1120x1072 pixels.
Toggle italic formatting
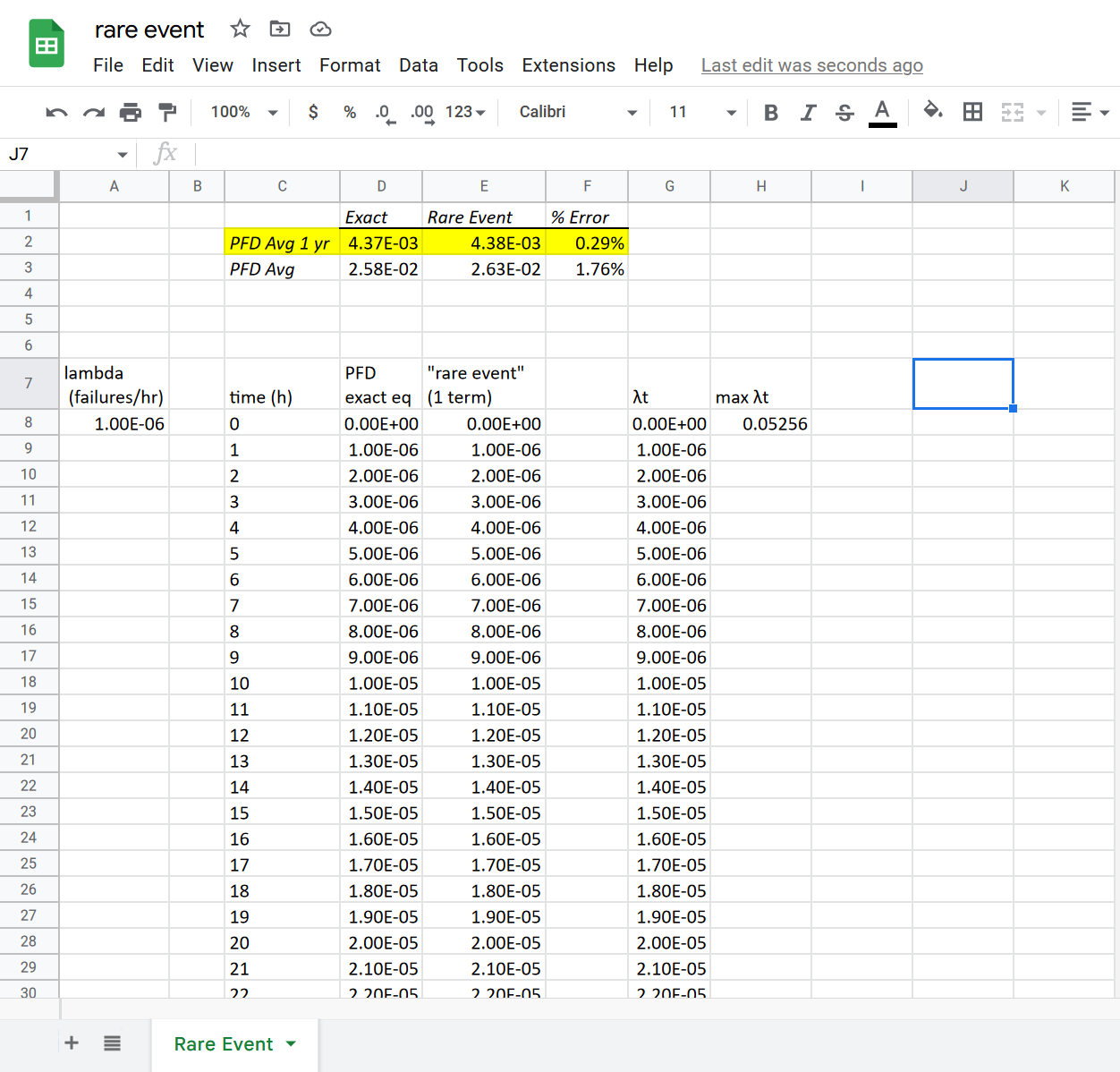click(x=808, y=112)
